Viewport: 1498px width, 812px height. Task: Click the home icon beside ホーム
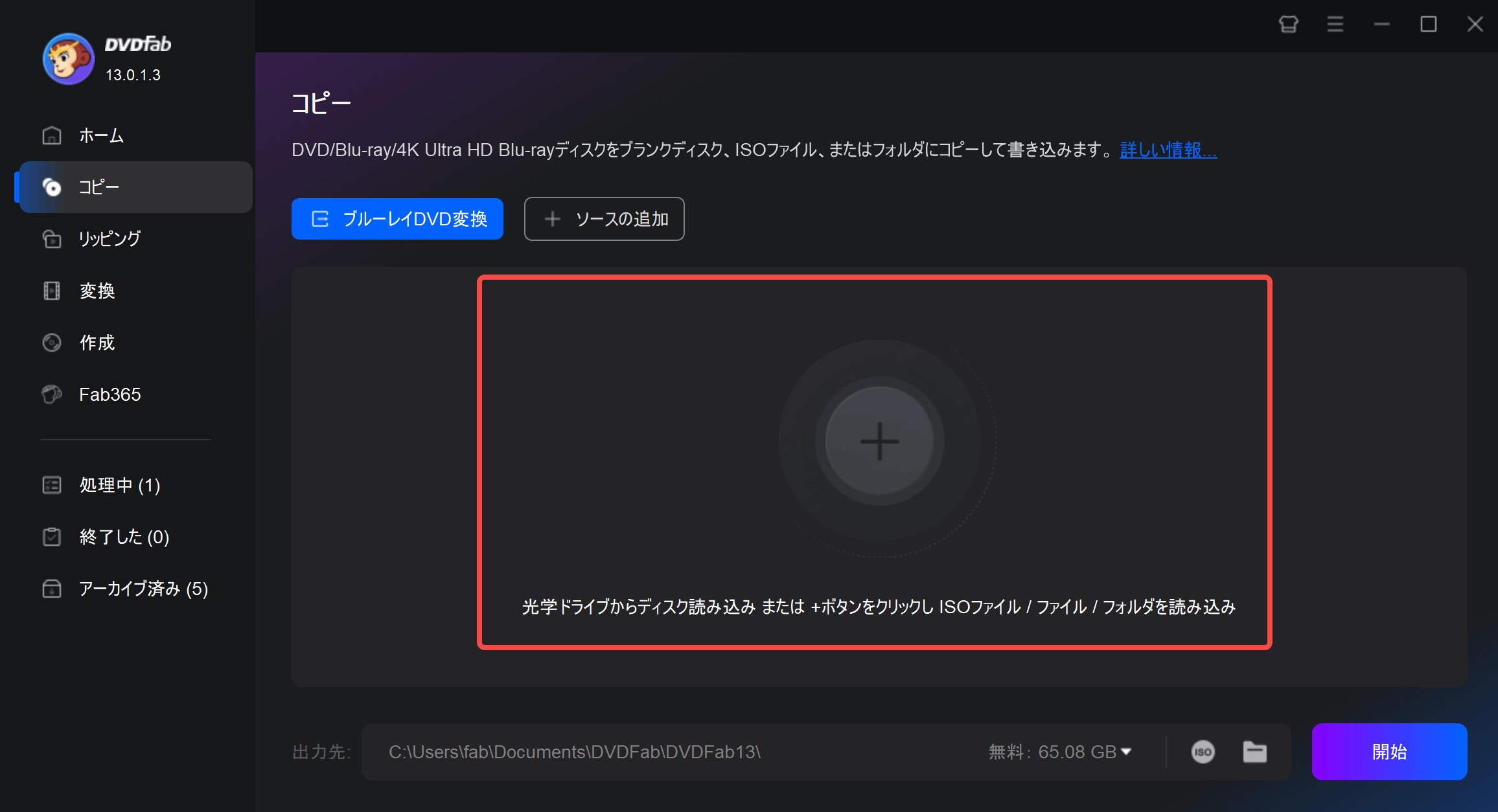coord(52,135)
